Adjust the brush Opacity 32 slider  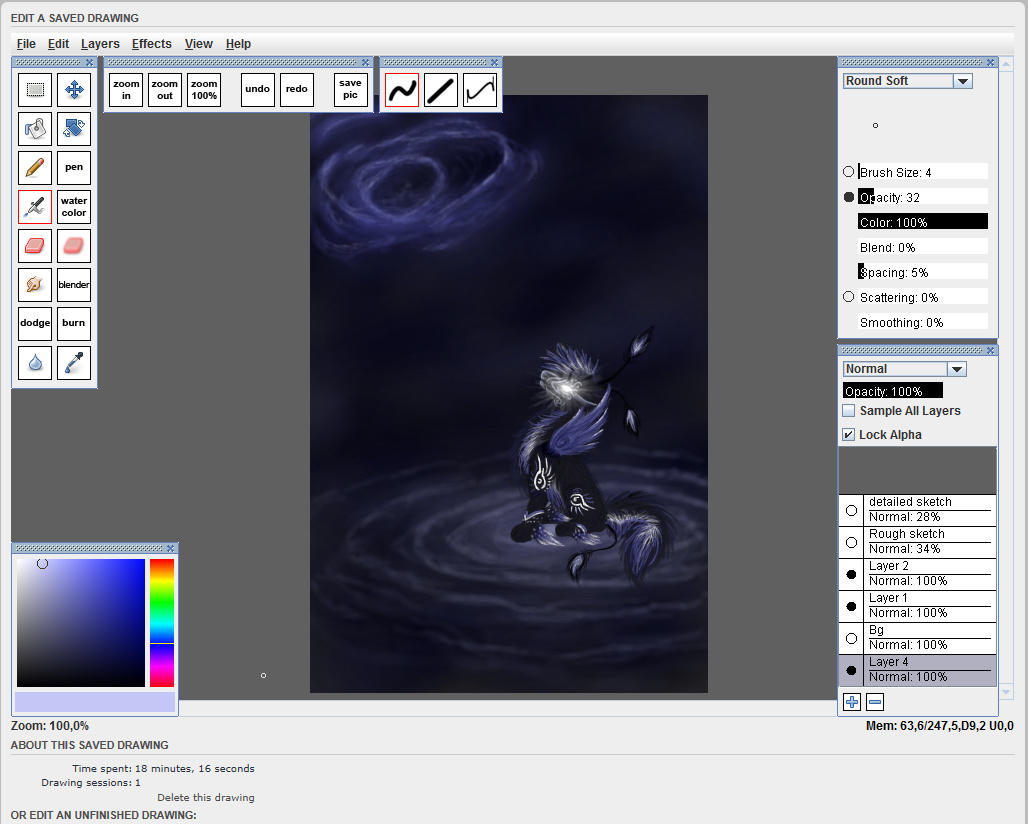tap(922, 197)
